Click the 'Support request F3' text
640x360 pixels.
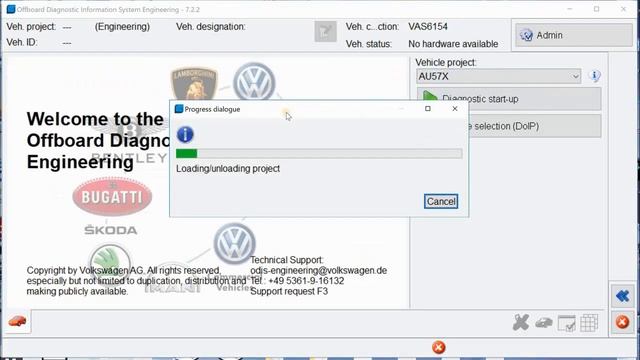(289, 291)
